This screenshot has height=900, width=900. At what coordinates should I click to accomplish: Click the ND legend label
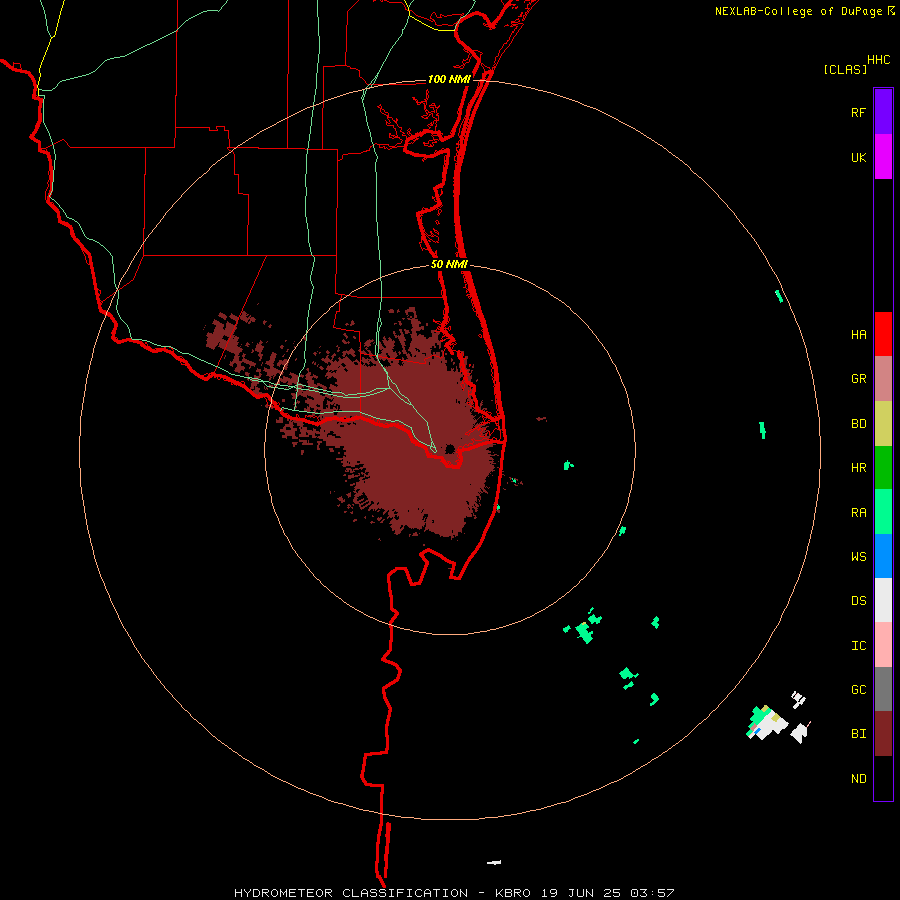tap(858, 779)
